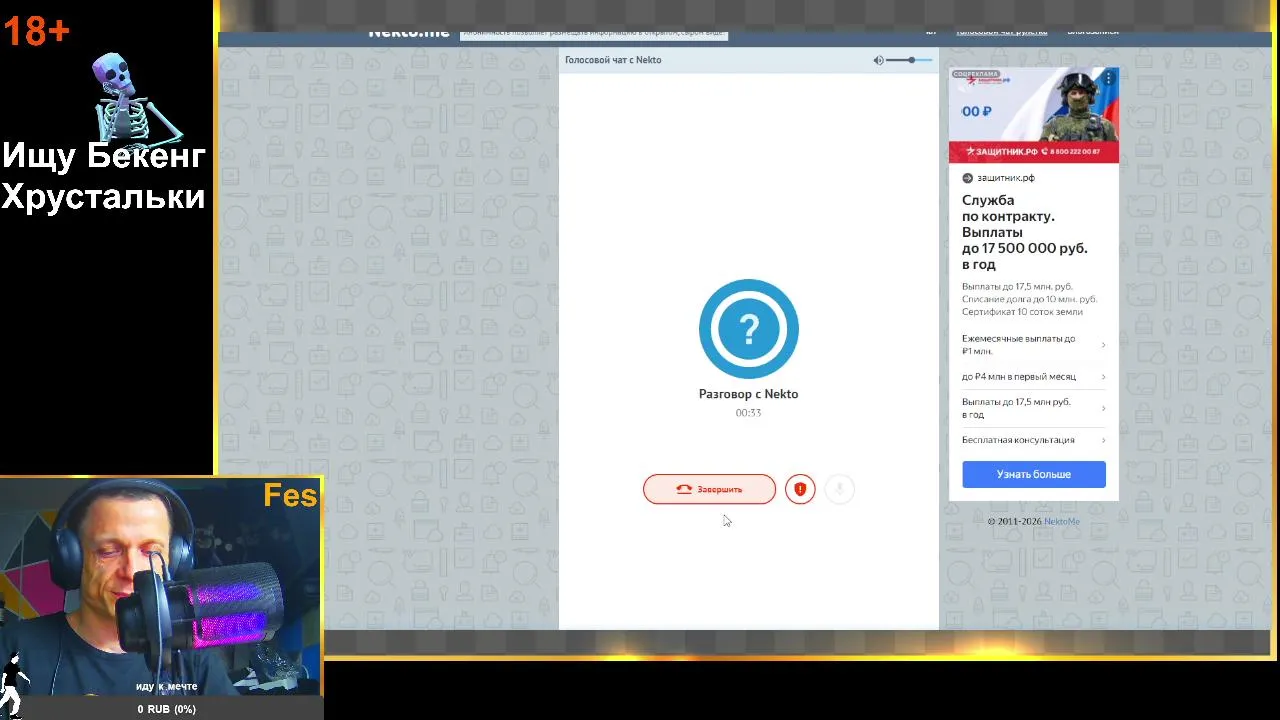End the call with Завершить button
1280x720 pixels.
[709, 489]
